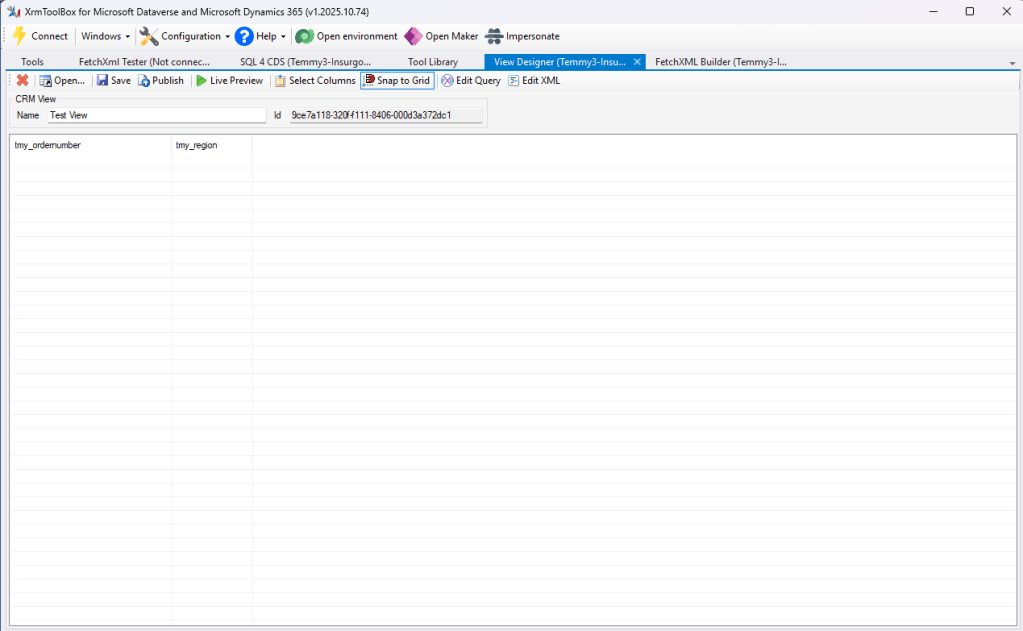1023x631 pixels.
Task: Click the view Name input field
Action: click(157, 115)
